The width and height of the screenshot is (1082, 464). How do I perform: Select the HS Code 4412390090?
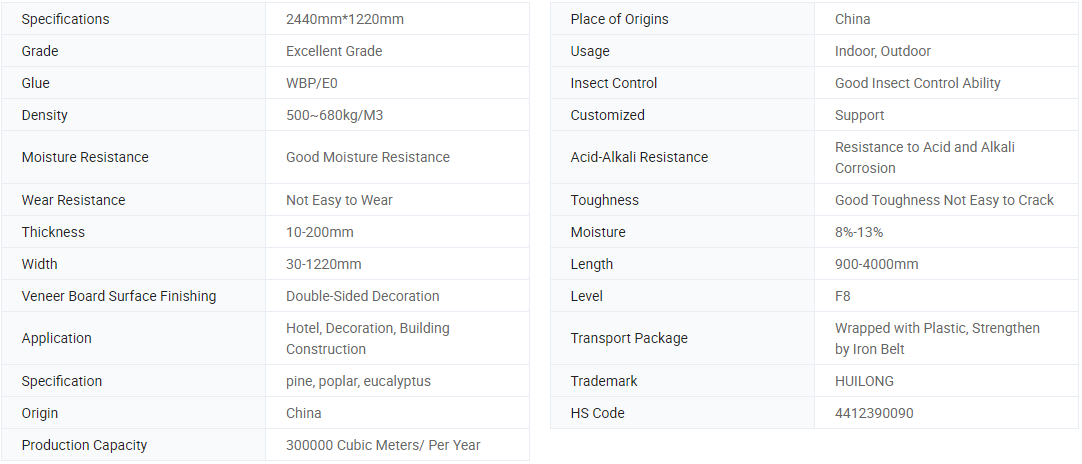[874, 413]
